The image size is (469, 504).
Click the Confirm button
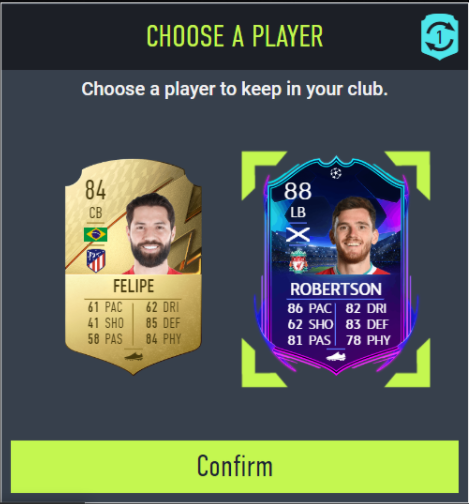(x=235, y=466)
